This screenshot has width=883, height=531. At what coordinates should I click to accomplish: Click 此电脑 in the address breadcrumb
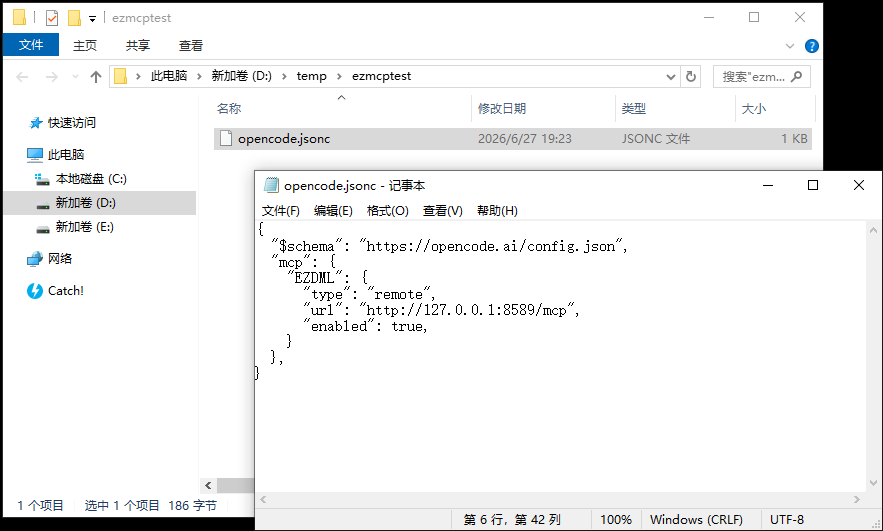tap(169, 76)
